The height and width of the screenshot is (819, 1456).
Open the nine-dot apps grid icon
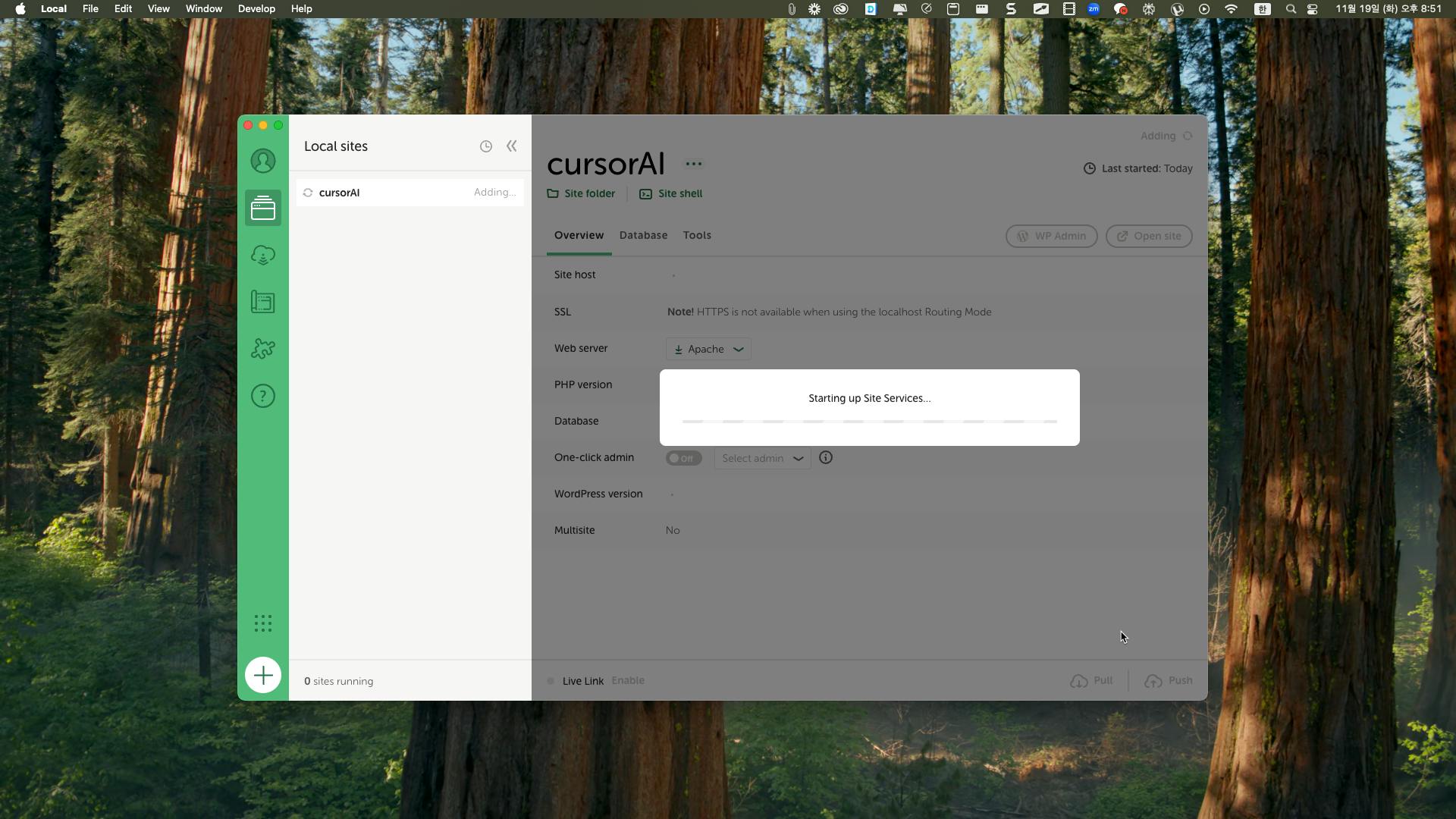(x=263, y=623)
